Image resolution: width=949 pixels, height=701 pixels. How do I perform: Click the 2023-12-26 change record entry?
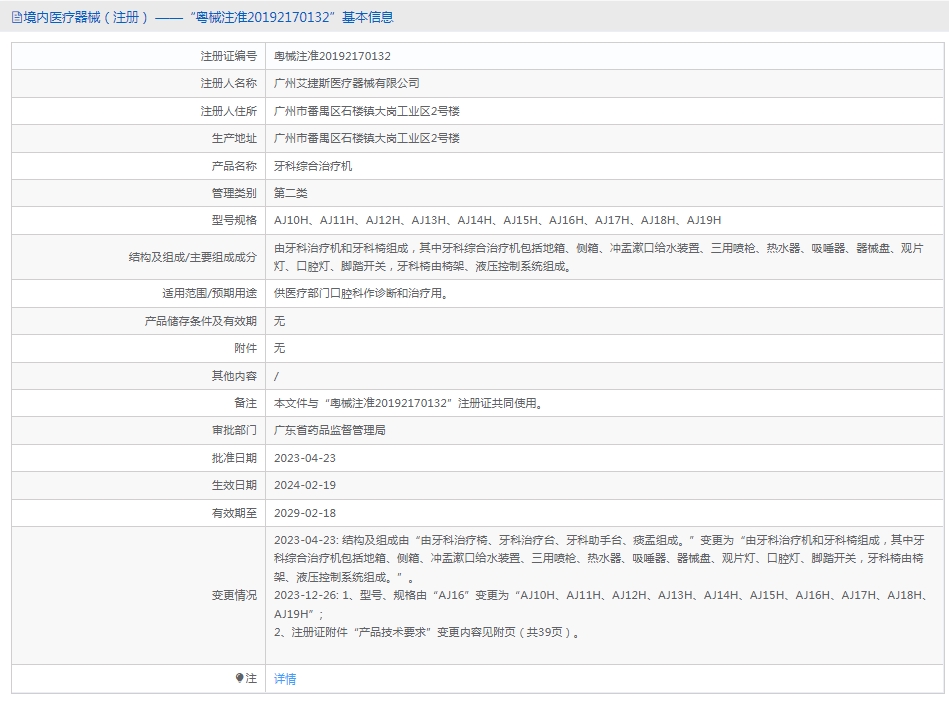pos(600,604)
